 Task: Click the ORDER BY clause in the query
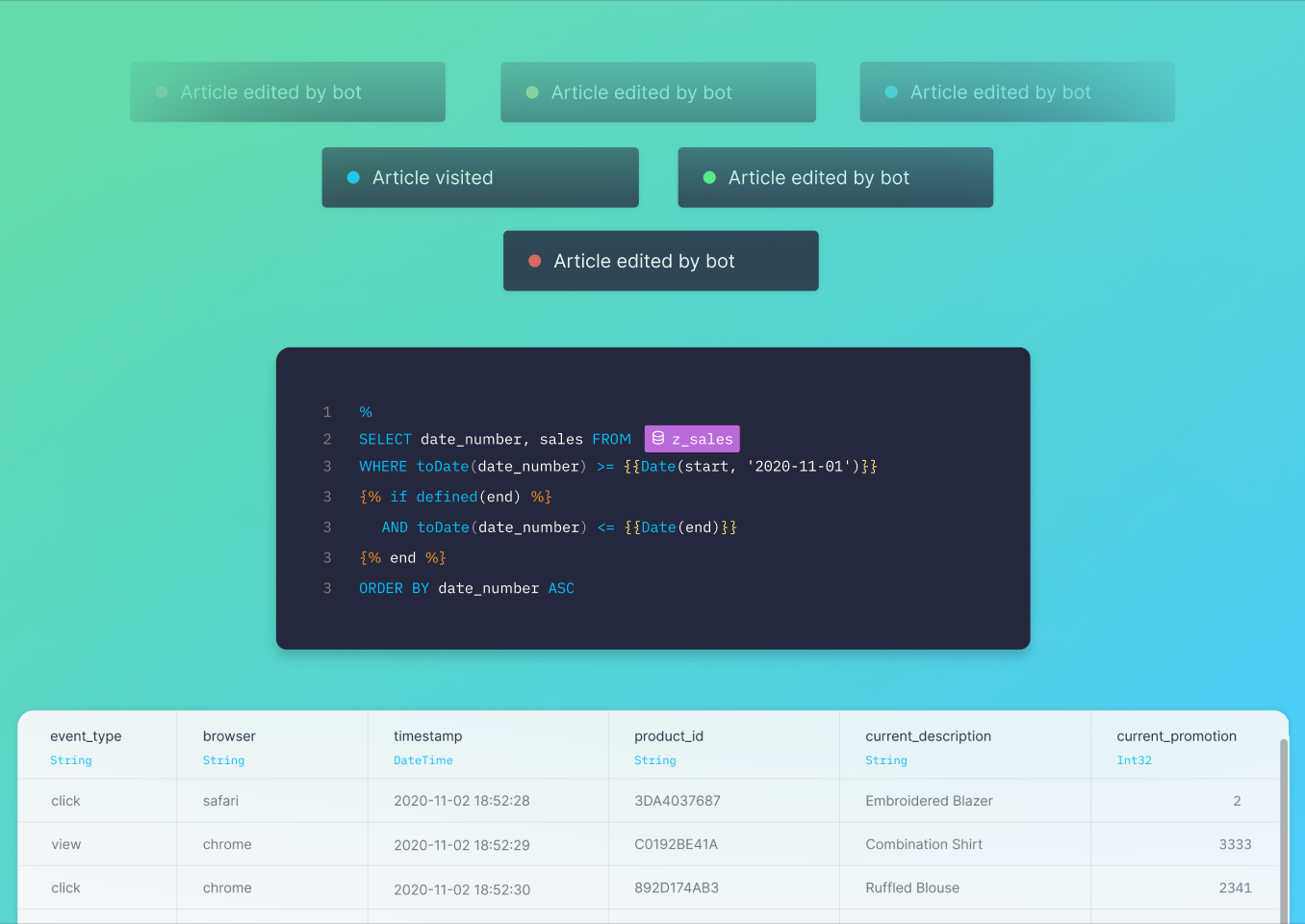[395, 588]
